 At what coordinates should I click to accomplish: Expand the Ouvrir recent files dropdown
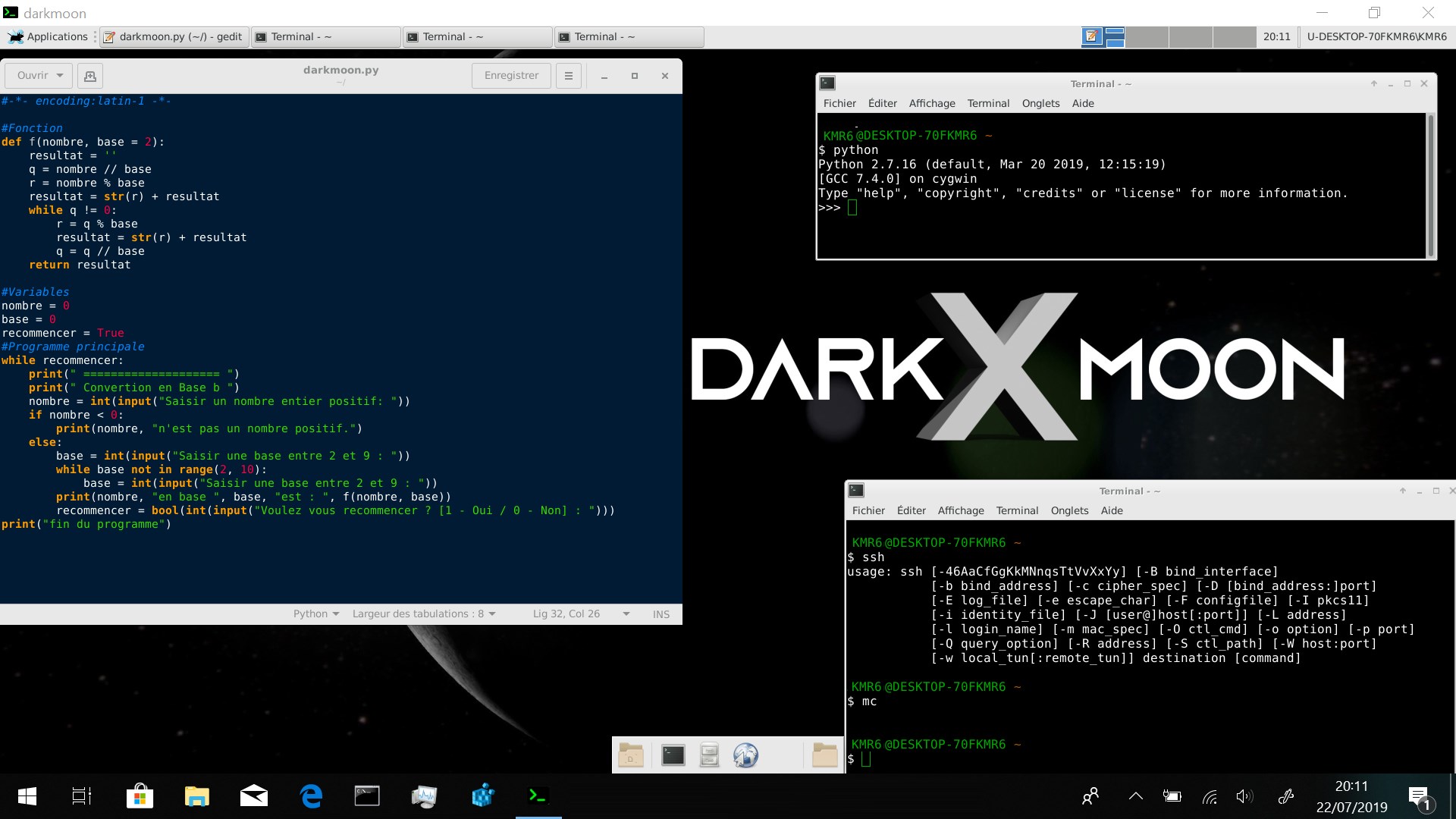60,76
